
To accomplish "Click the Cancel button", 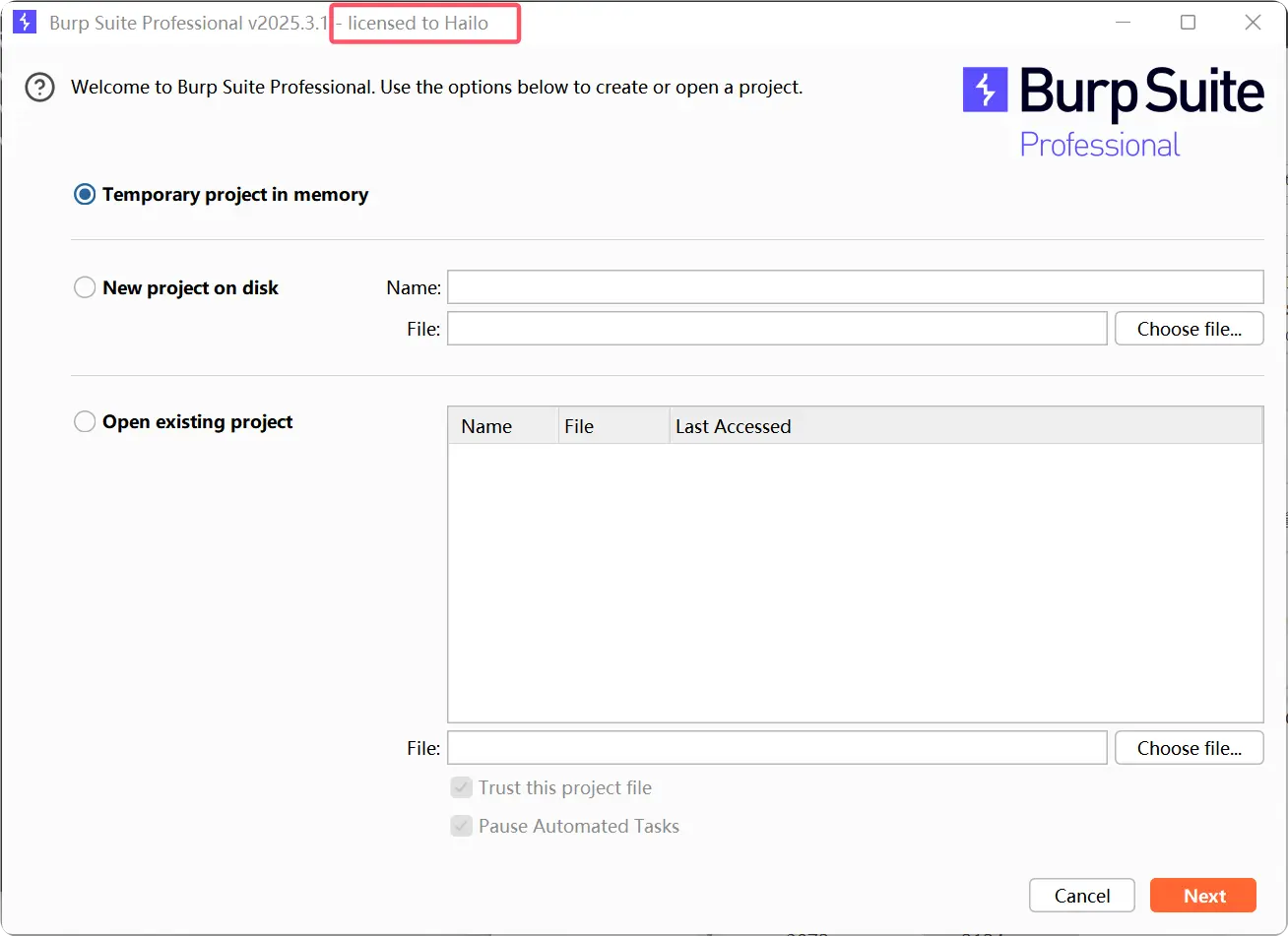I will click(1081, 896).
